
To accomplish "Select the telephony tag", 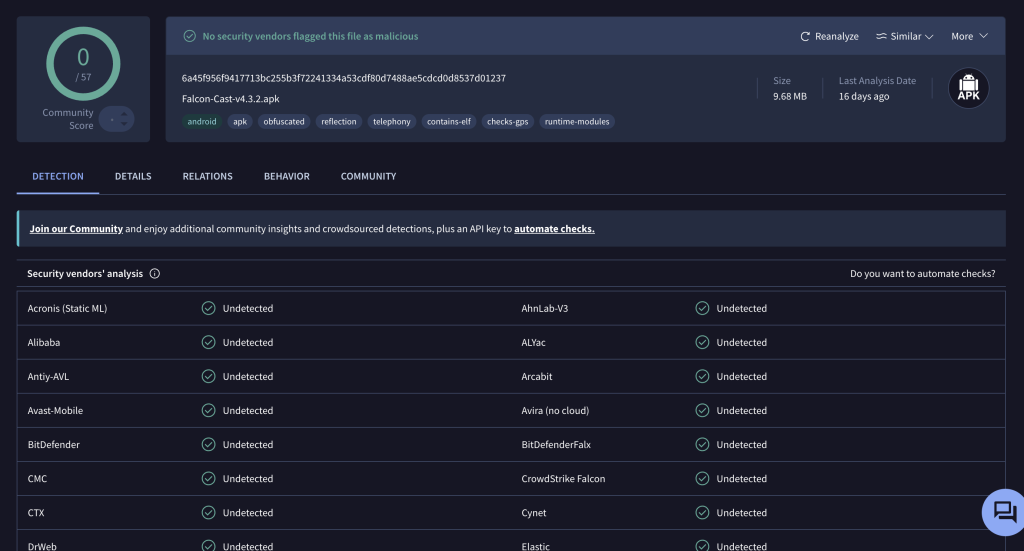I will click(392, 121).
